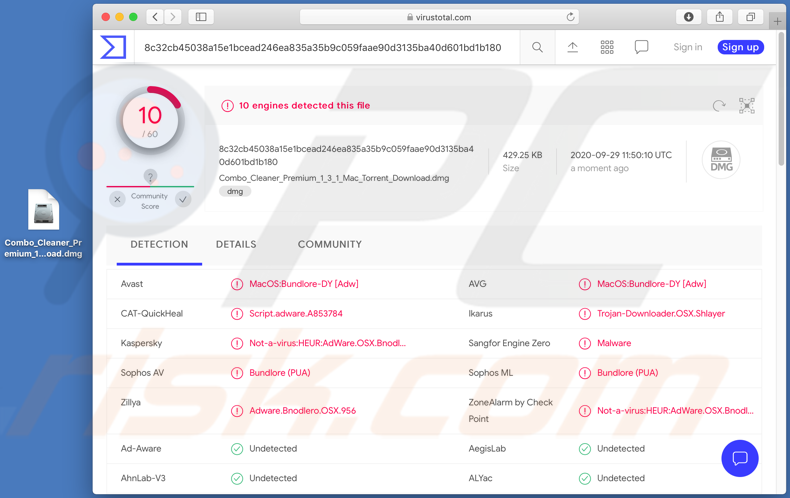Click the Avast detection alert icon
Image resolution: width=790 pixels, height=498 pixels.
tap(237, 284)
